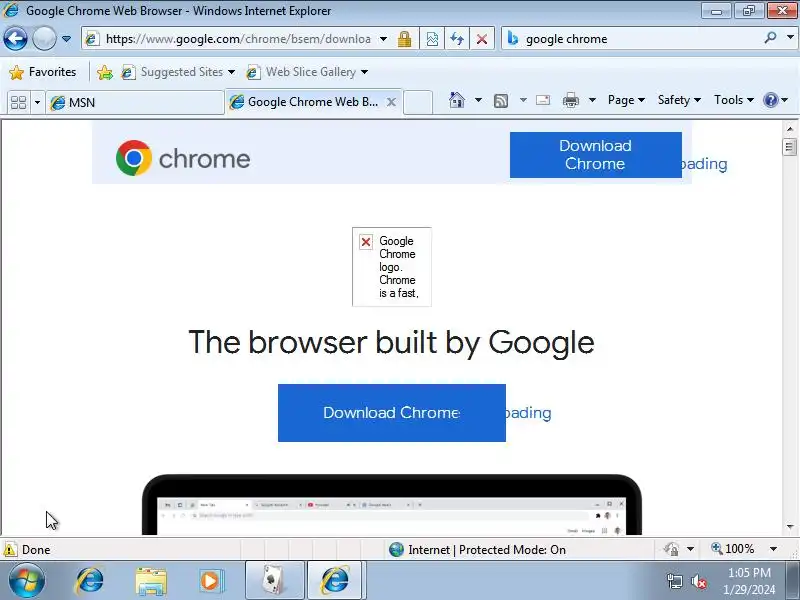
Task: Click the privacy report status icon
Action: [x=671, y=549]
